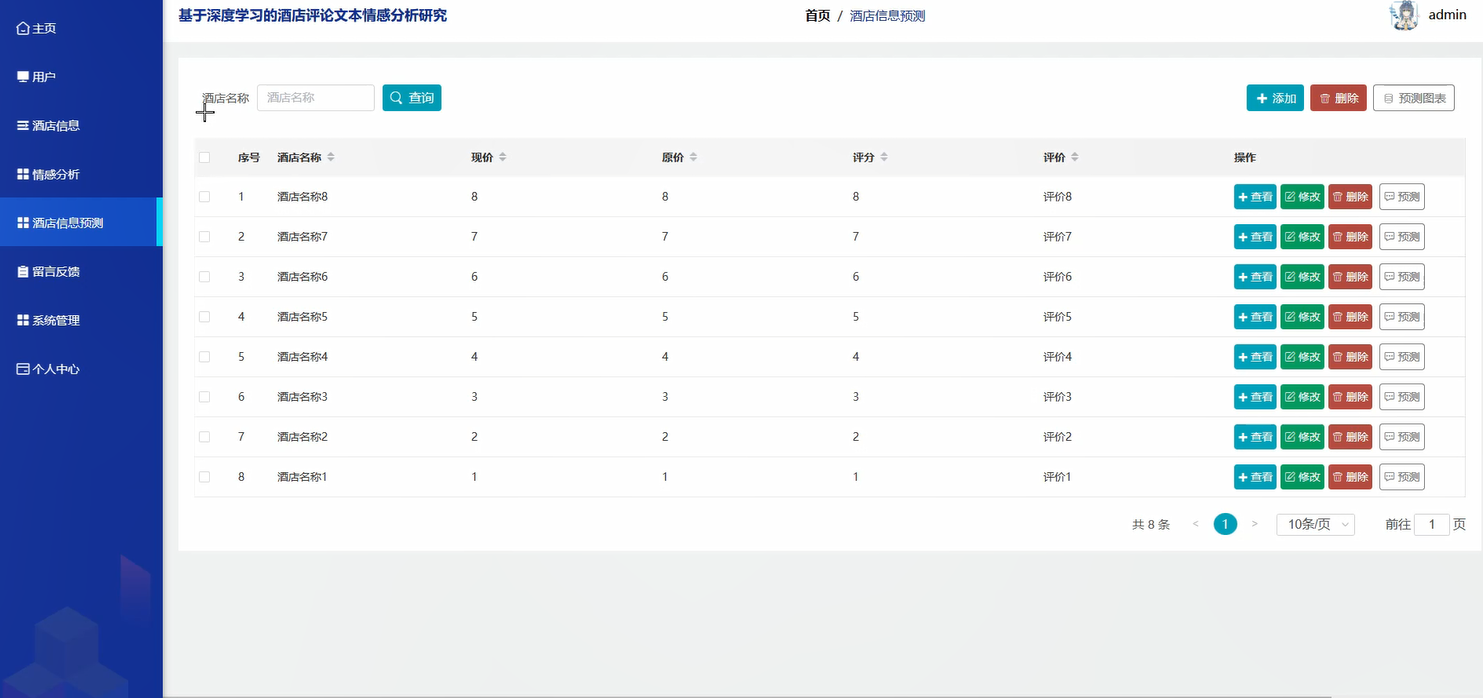Screen dimensions: 1483x698
Task: Go to previous page arrow in pagination
Action: click(x=1195, y=524)
